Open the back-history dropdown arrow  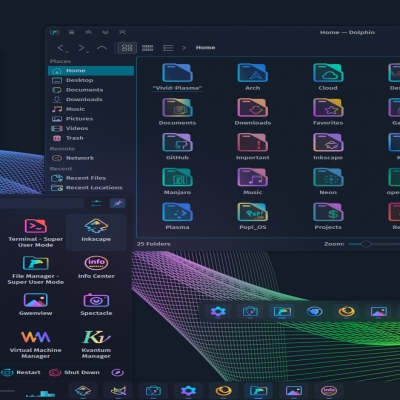(67, 52)
